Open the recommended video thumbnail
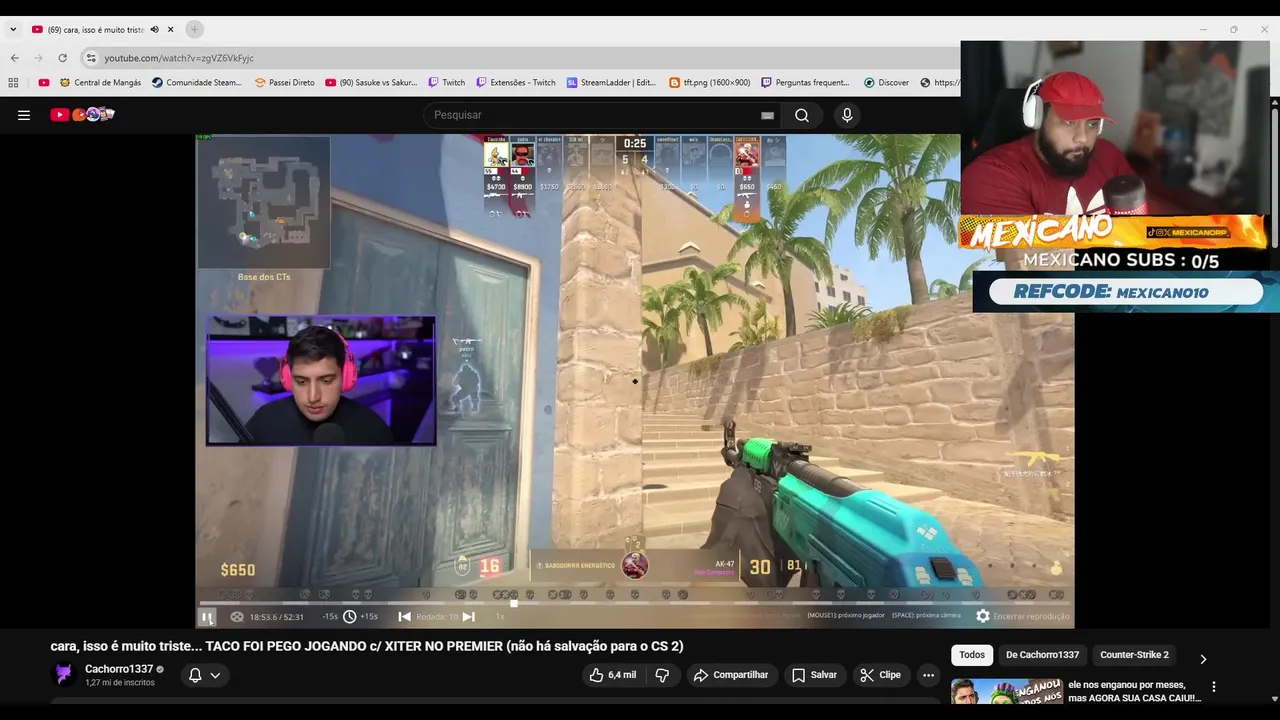Screen dimensions: 1280x720 pos(1006,692)
